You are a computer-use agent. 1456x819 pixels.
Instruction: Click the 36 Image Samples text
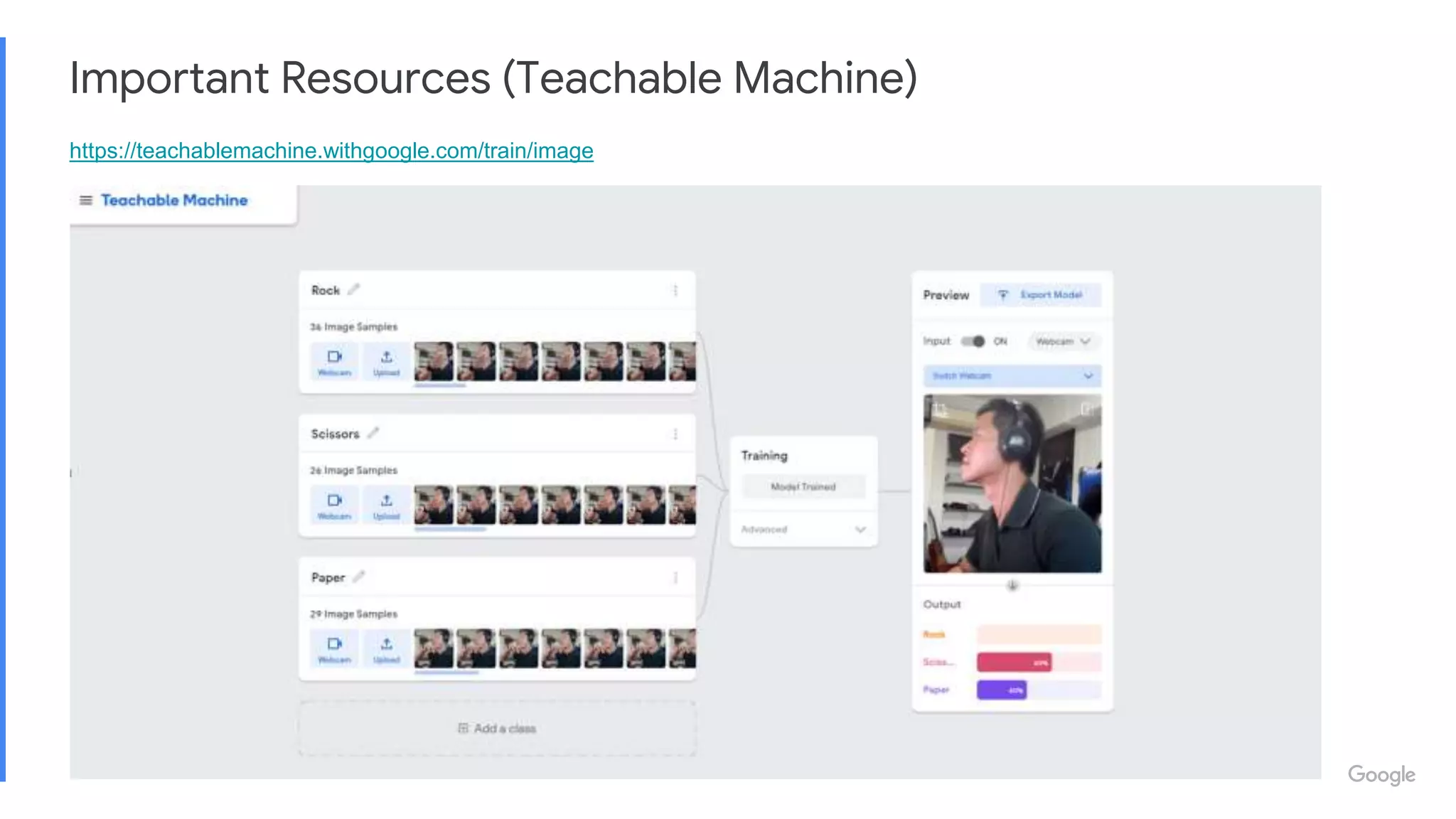(353, 327)
